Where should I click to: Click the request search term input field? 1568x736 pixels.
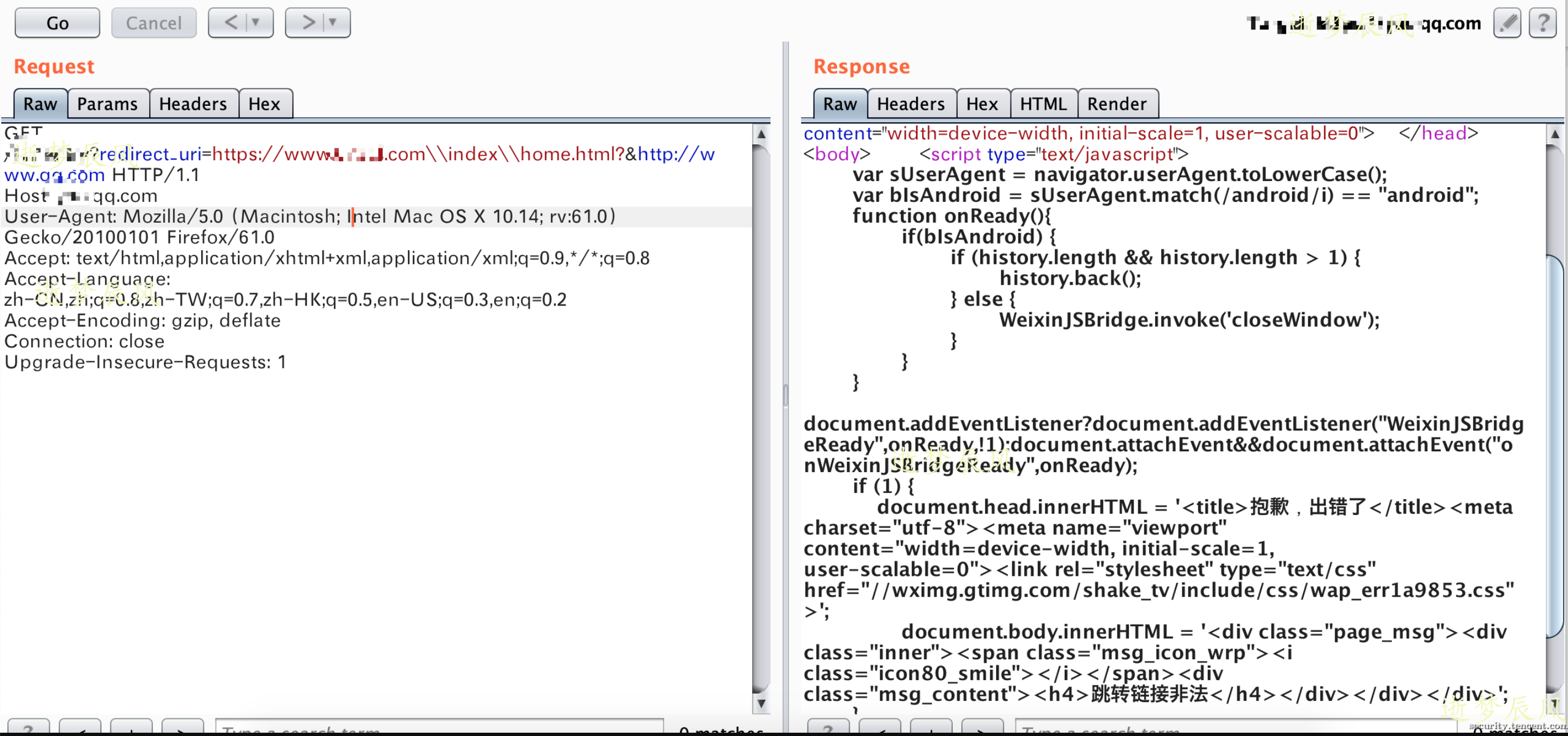click(x=438, y=728)
